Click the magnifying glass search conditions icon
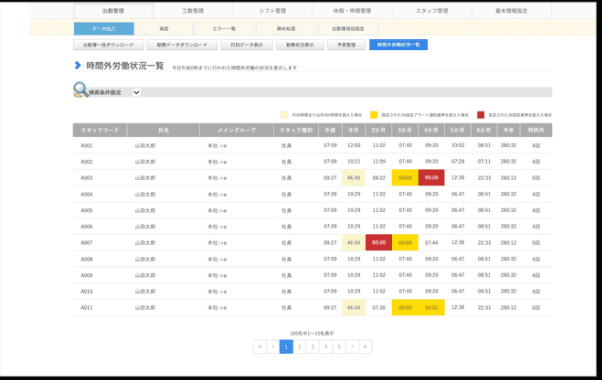This screenshot has width=602, height=380. [81, 90]
